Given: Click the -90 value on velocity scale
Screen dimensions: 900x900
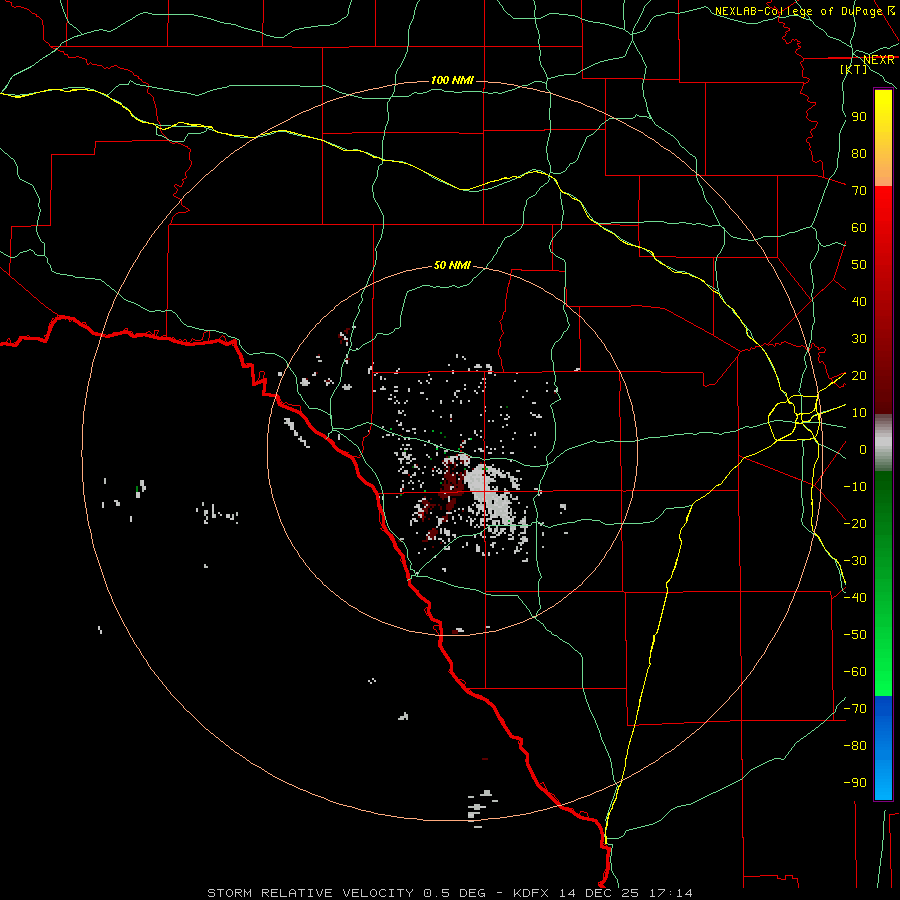Looking at the screenshot, I should (855, 783).
